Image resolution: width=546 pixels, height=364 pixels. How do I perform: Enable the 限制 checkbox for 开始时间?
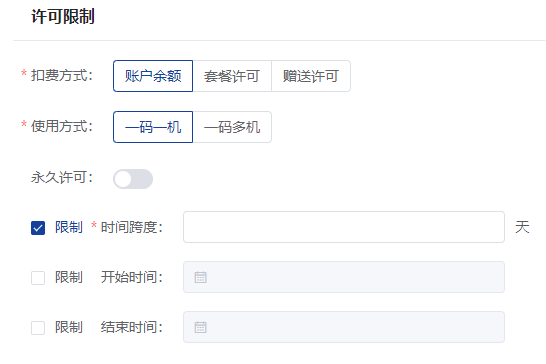38,278
